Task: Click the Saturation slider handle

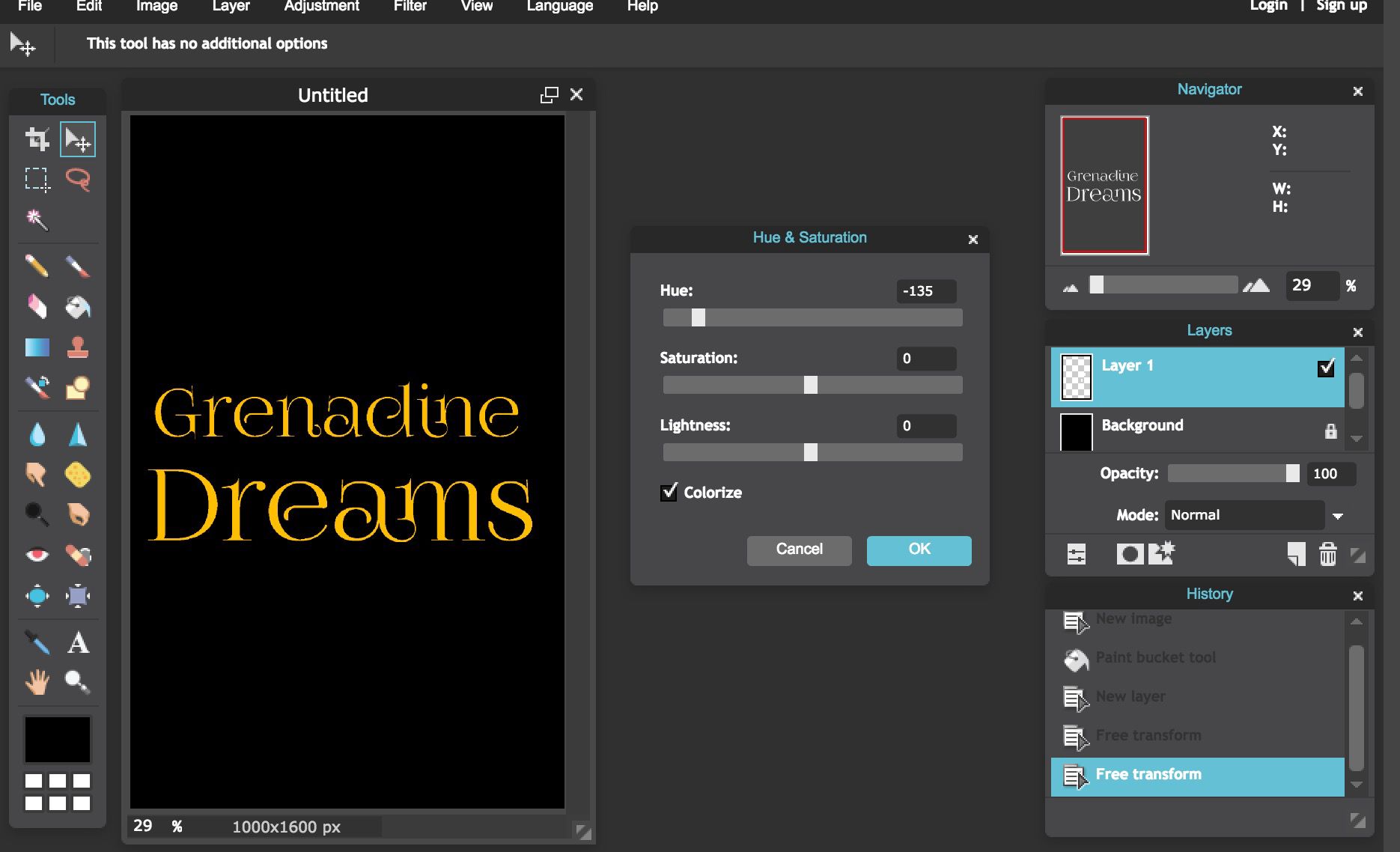Action: [811, 385]
